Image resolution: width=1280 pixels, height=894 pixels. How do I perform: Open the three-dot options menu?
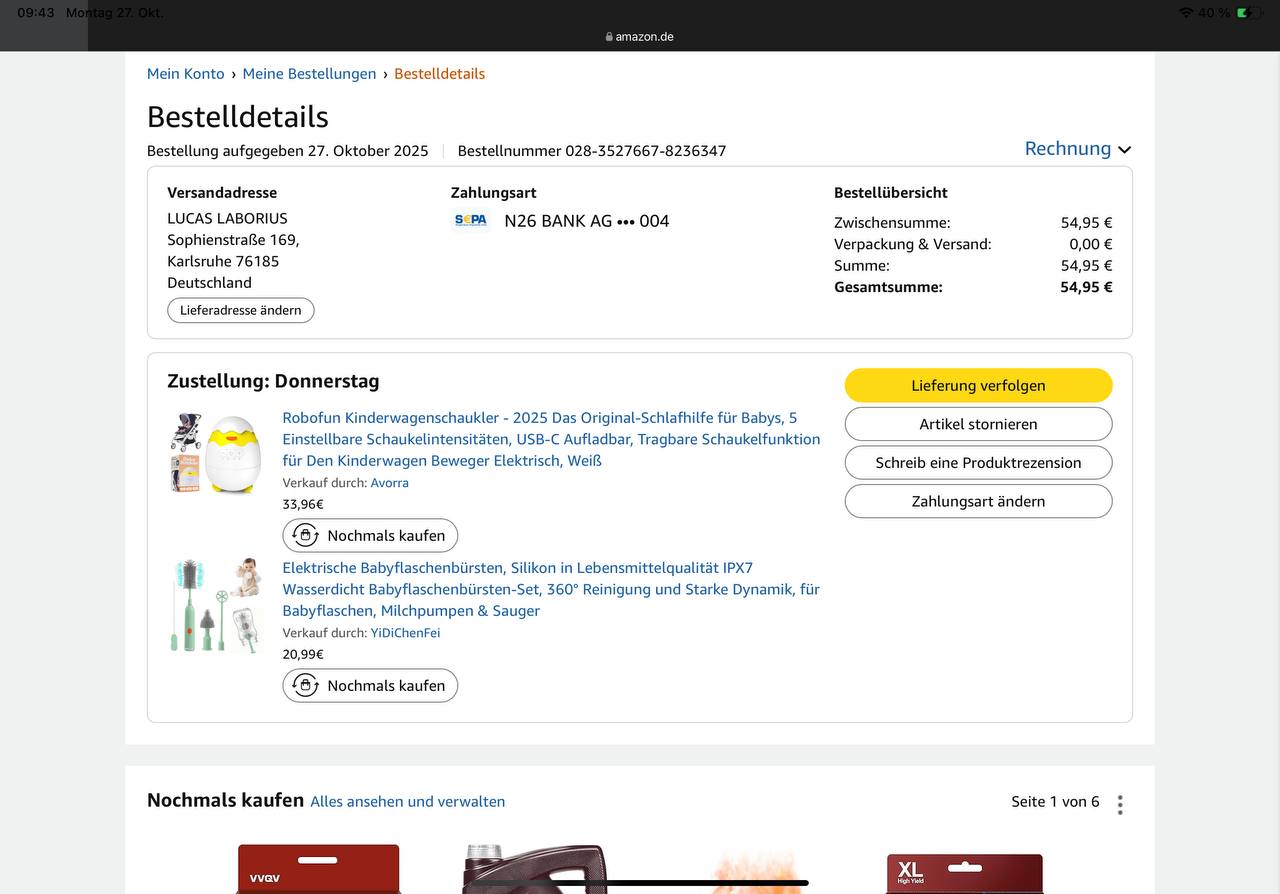pos(1120,804)
